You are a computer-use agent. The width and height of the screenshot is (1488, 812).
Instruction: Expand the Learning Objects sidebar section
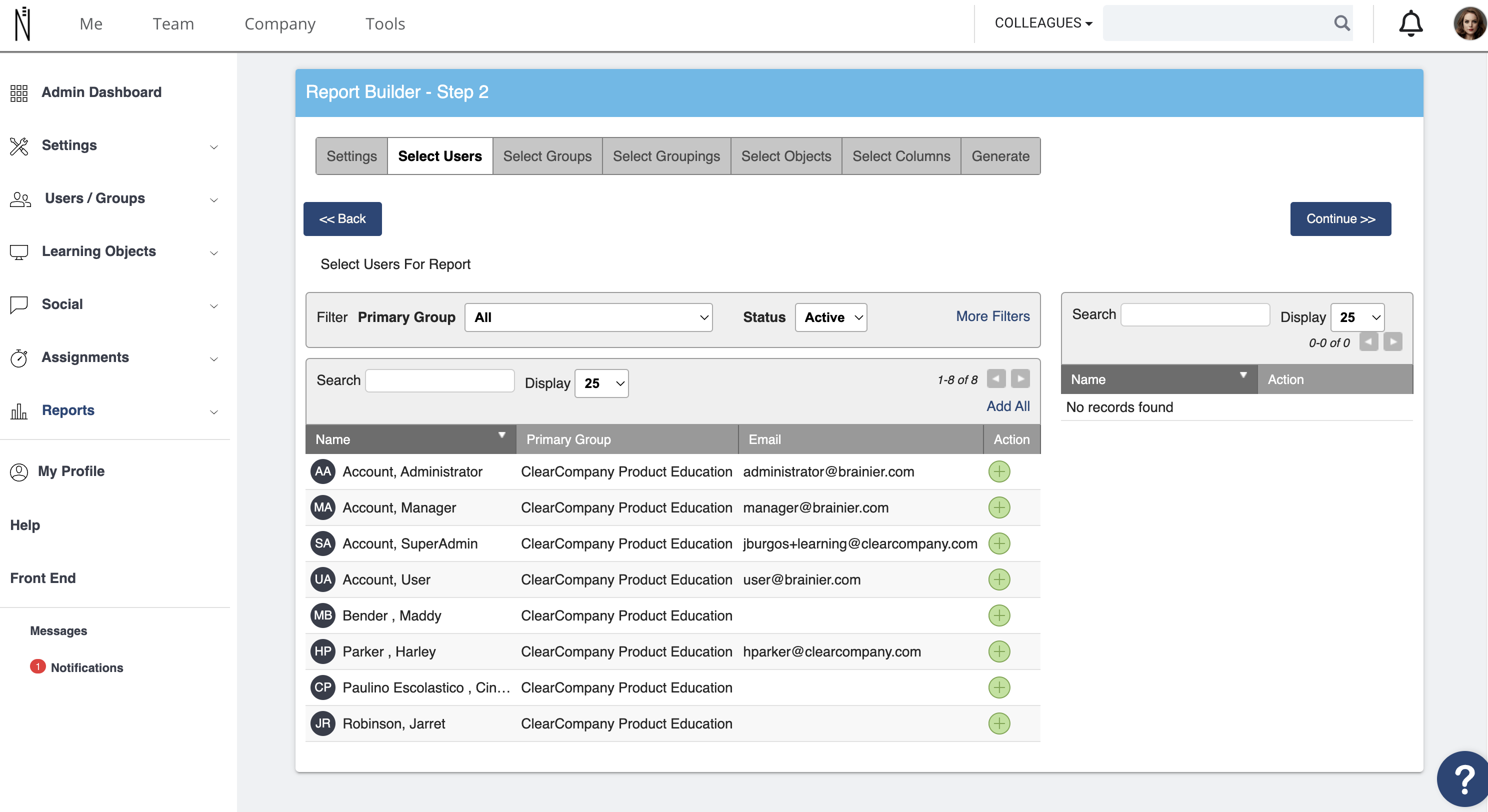(x=213, y=253)
